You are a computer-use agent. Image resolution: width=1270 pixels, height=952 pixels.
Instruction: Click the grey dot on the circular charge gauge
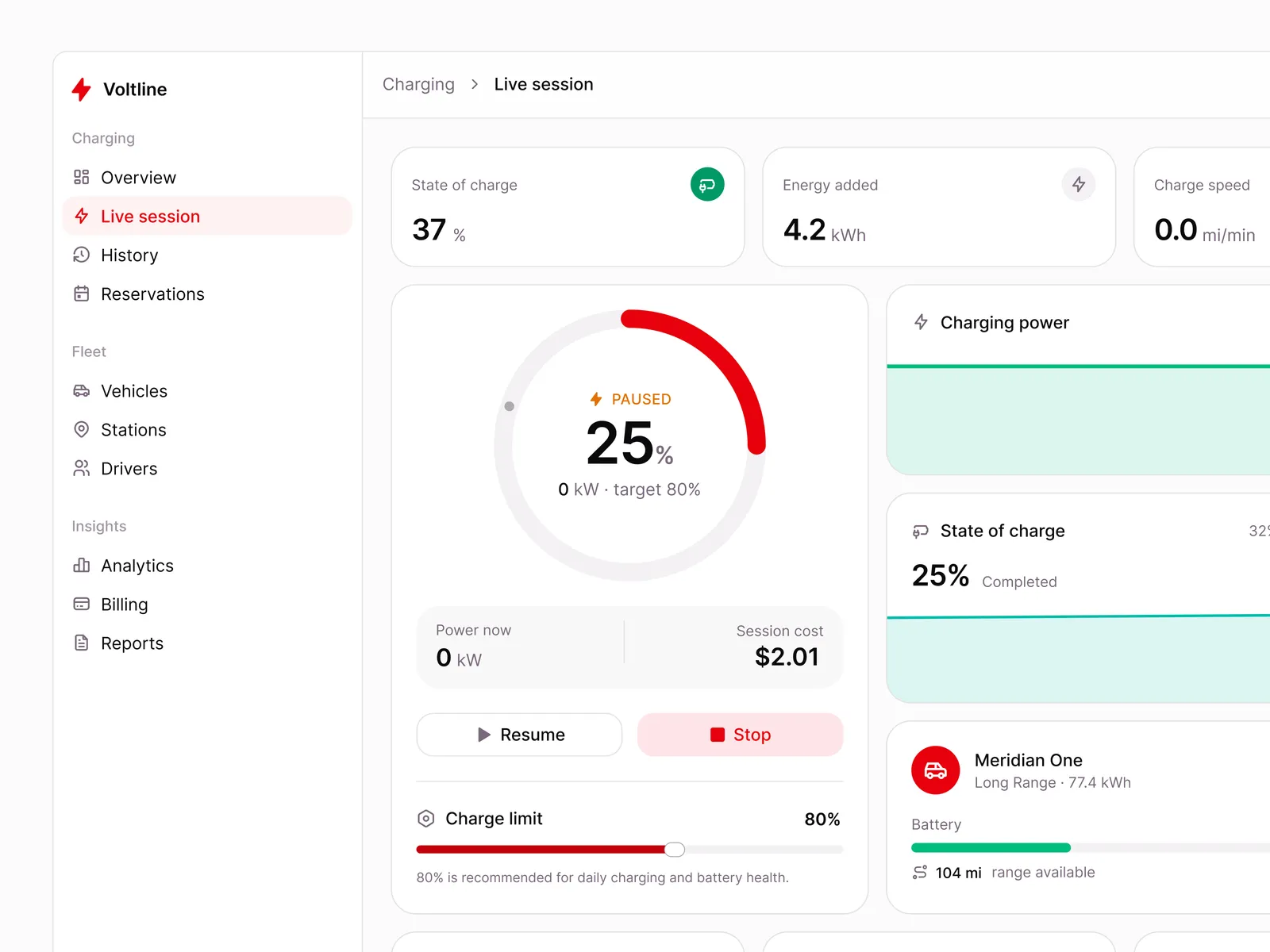[x=510, y=406]
